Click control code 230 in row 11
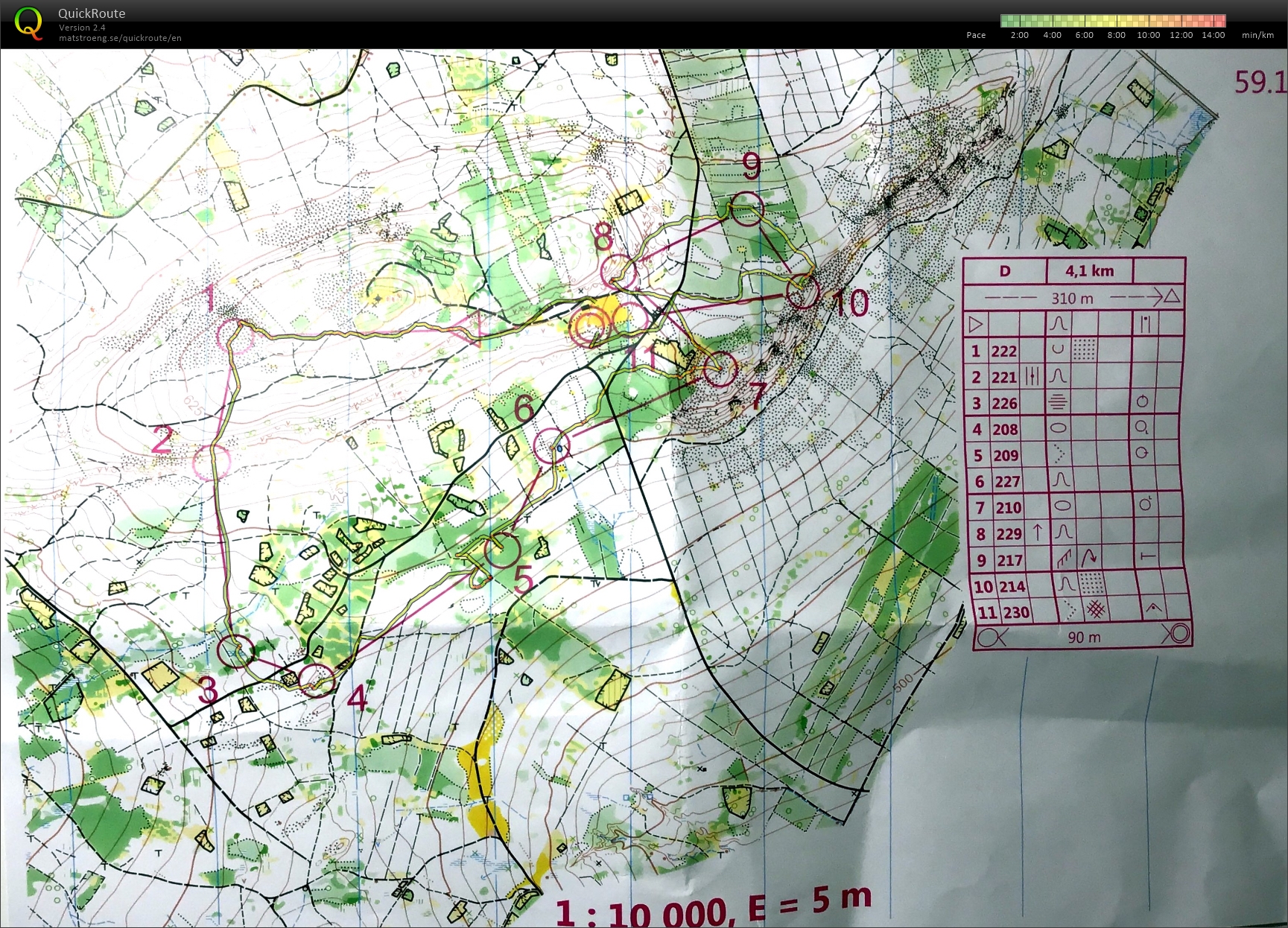This screenshot has height=928, width=1288. point(1015,613)
